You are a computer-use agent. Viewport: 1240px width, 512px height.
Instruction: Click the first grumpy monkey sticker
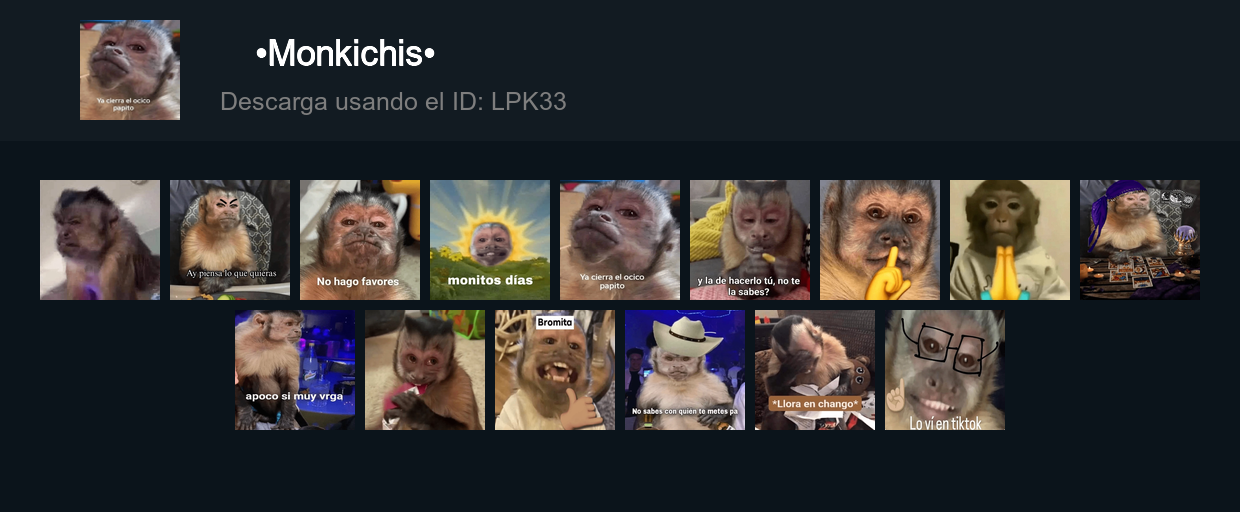(100, 240)
